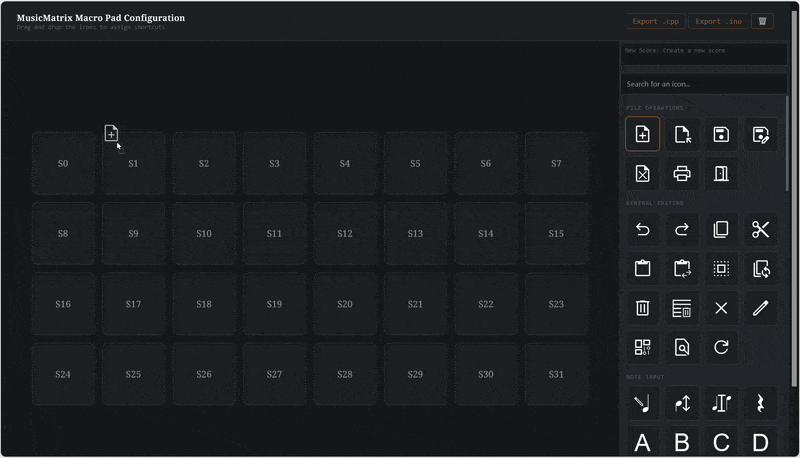
Task: Select the pencil edit icon
Action: 761,308
